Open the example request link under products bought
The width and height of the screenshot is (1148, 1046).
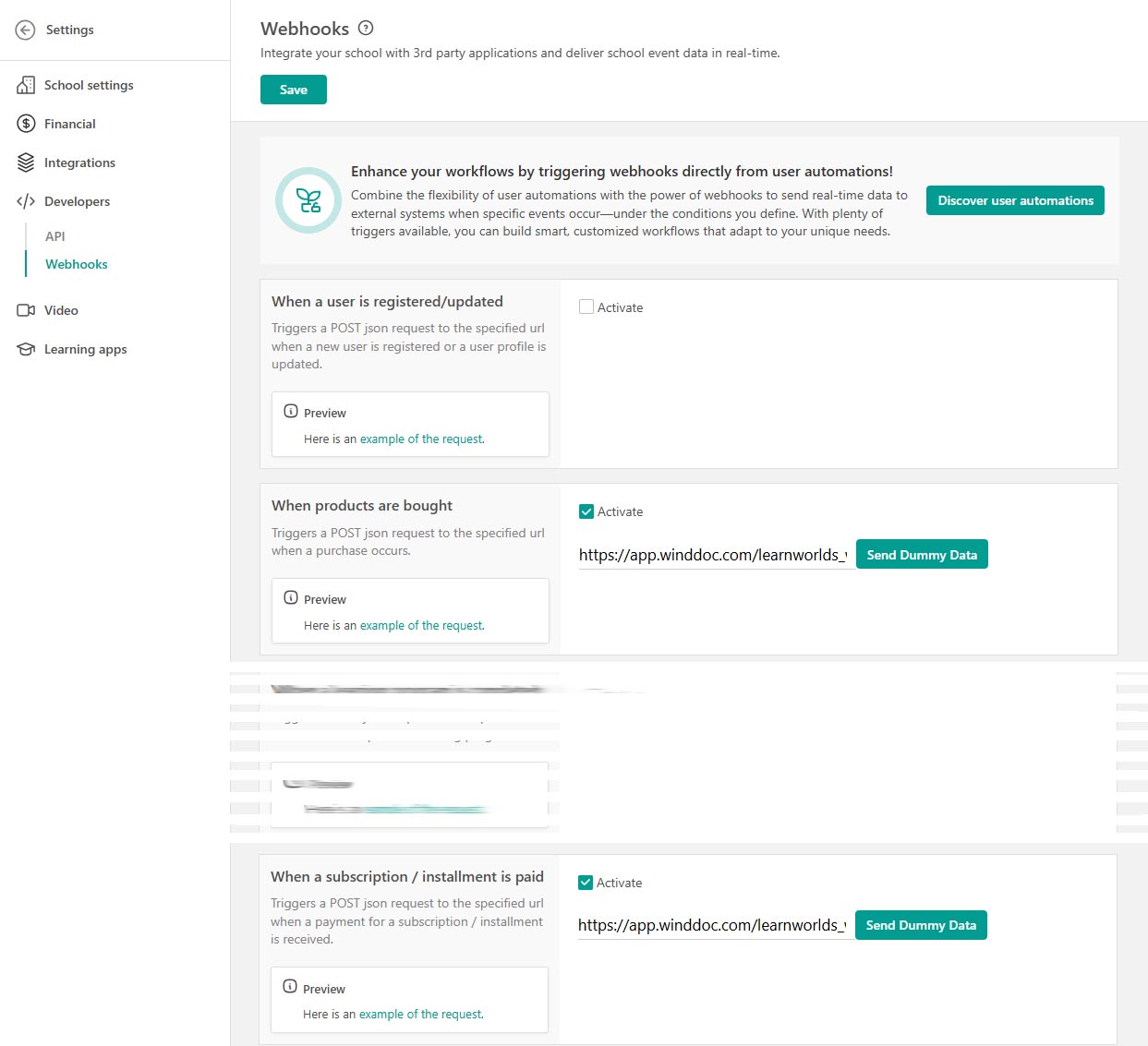coord(421,625)
